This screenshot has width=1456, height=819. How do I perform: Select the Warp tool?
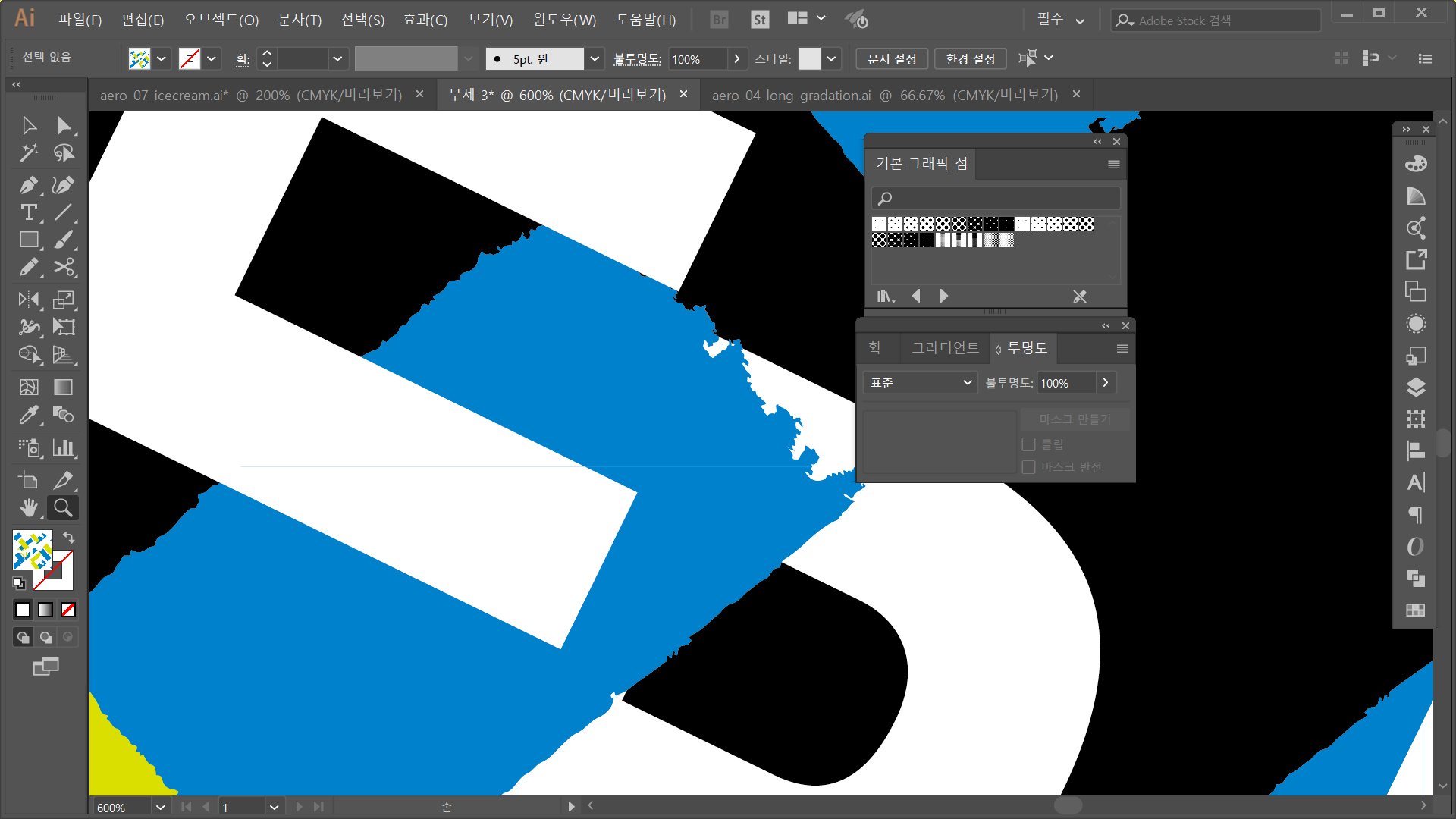[29, 327]
